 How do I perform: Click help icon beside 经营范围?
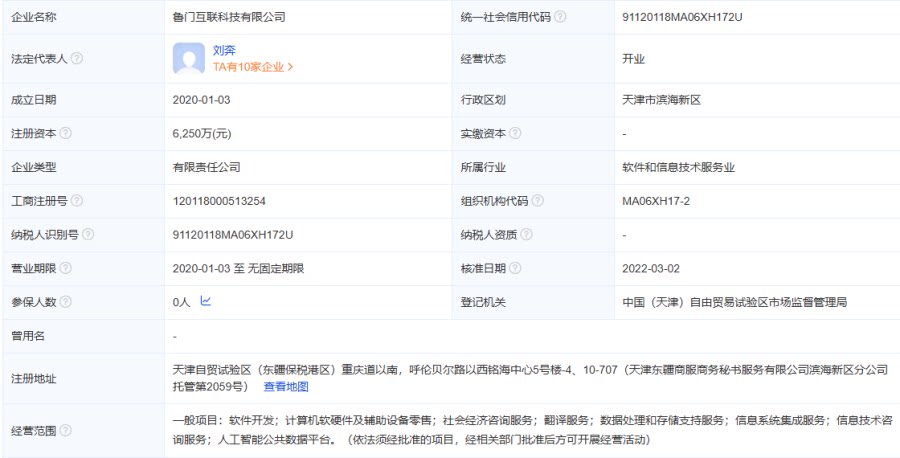pyautogui.click(x=66, y=430)
